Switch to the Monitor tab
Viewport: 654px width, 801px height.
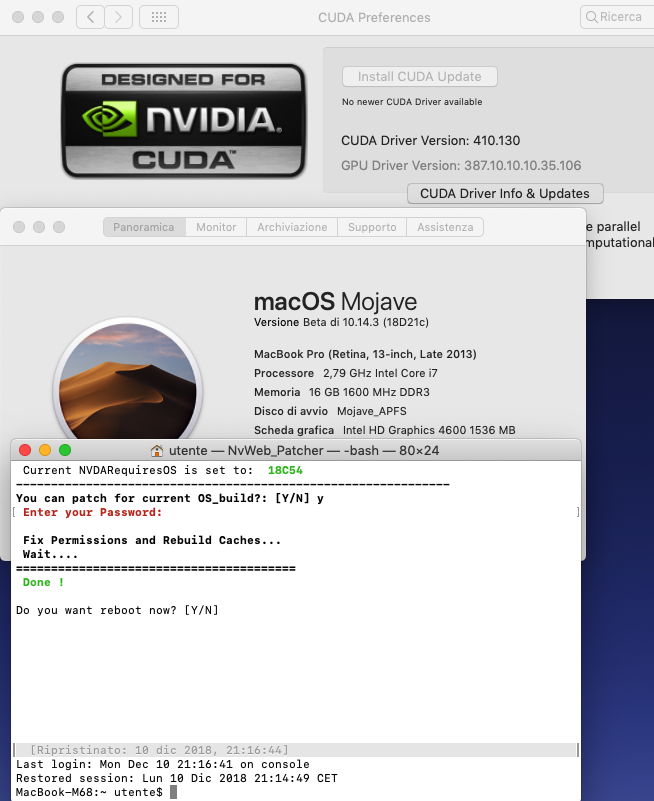(x=216, y=227)
